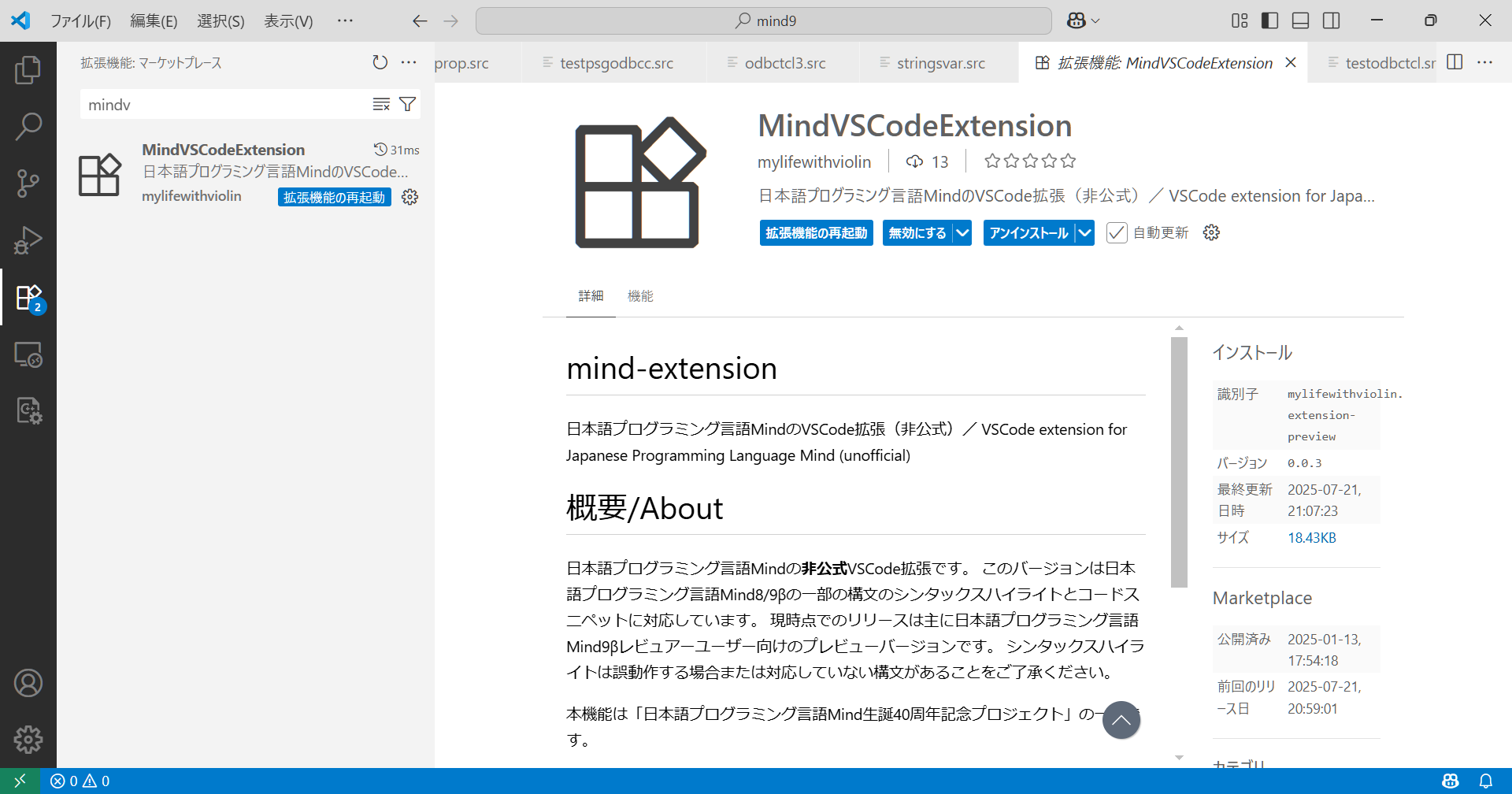Image resolution: width=1512 pixels, height=794 pixels.
Task: Open the Source Control view
Action: [28, 183]
